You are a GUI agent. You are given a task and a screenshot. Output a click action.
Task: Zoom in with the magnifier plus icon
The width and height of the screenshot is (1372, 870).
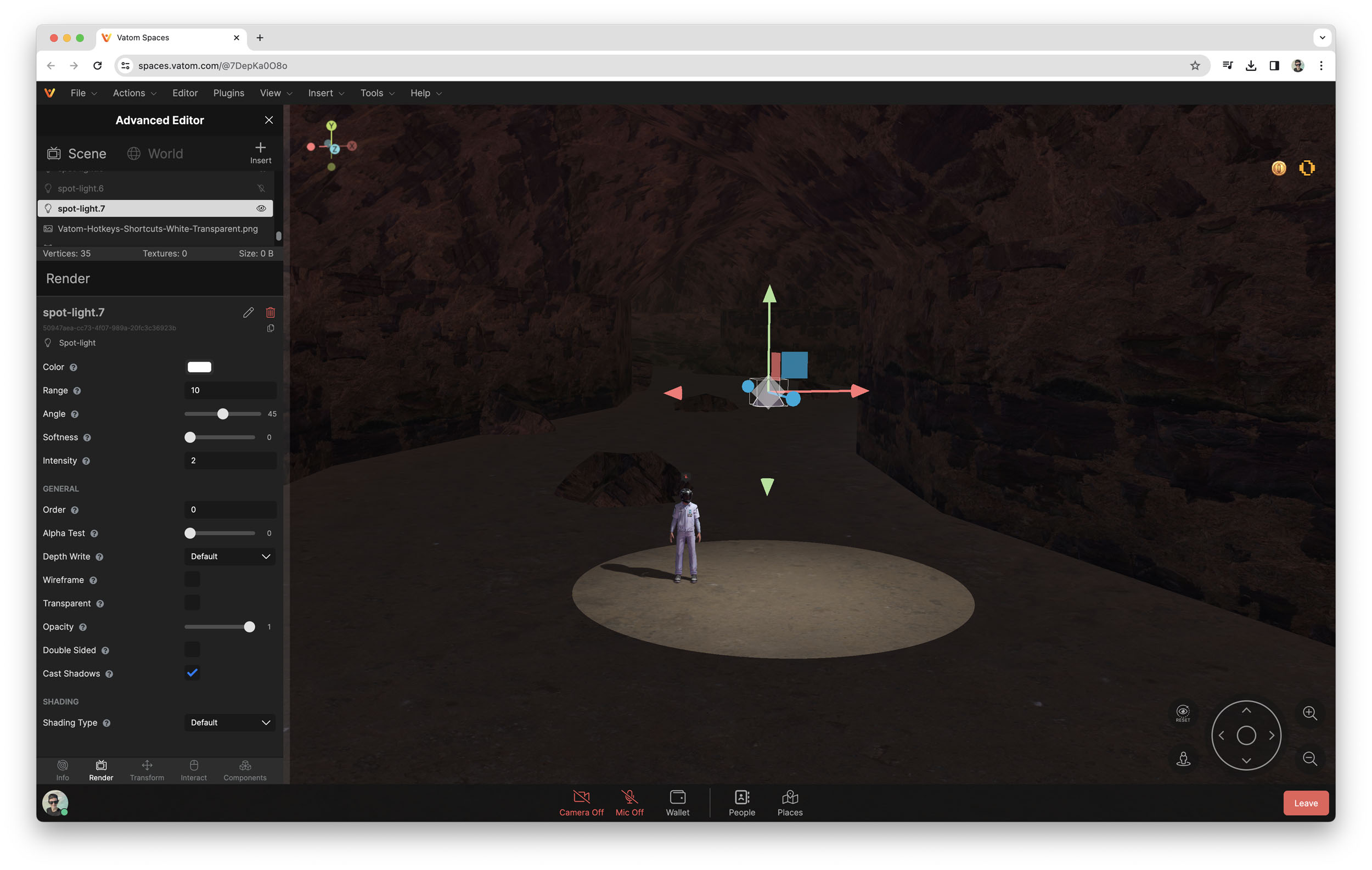point(1309,713)
